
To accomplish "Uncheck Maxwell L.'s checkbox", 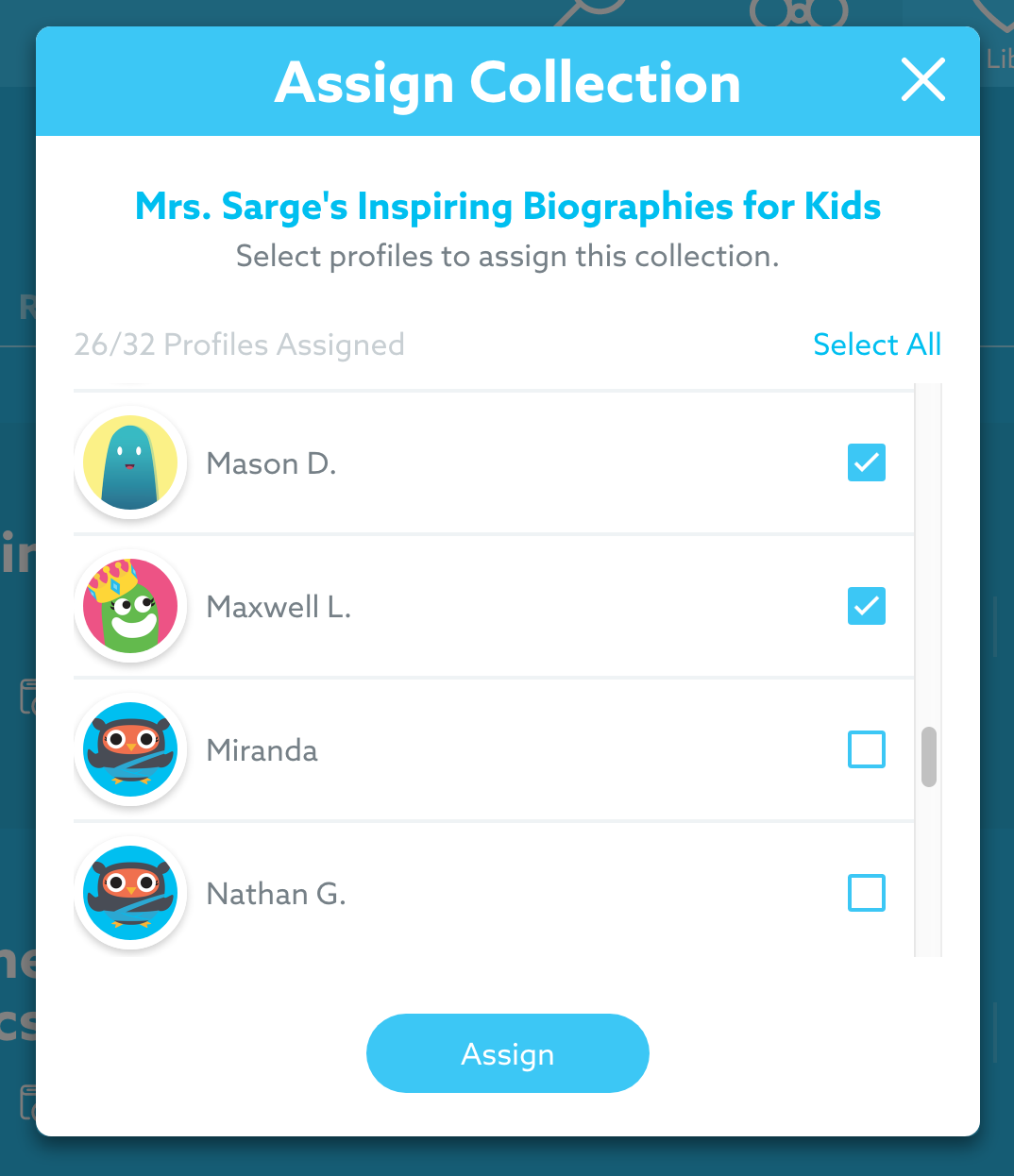I will click(x=866, y=606).
